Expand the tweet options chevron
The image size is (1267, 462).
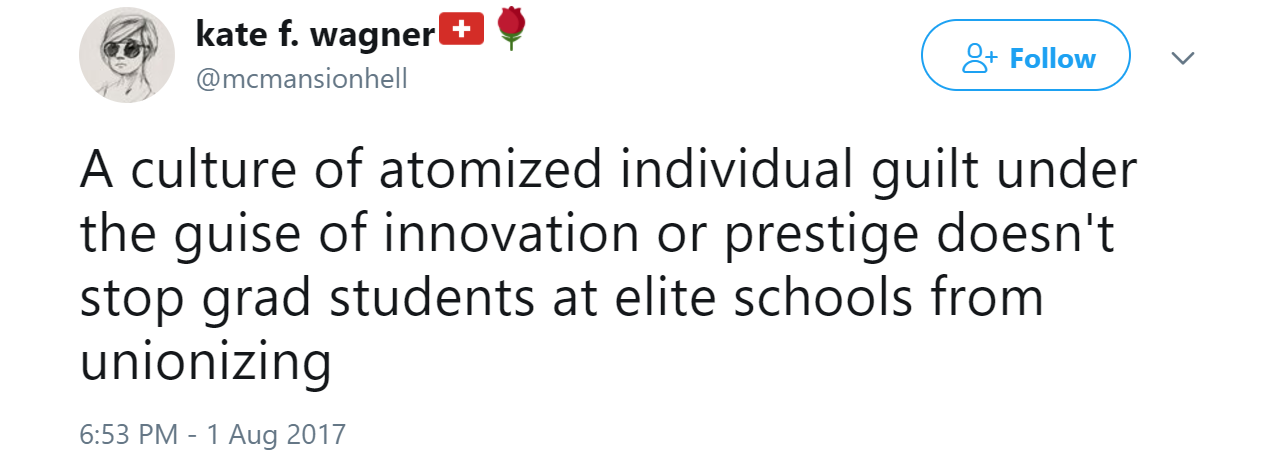click(1183, 59)
